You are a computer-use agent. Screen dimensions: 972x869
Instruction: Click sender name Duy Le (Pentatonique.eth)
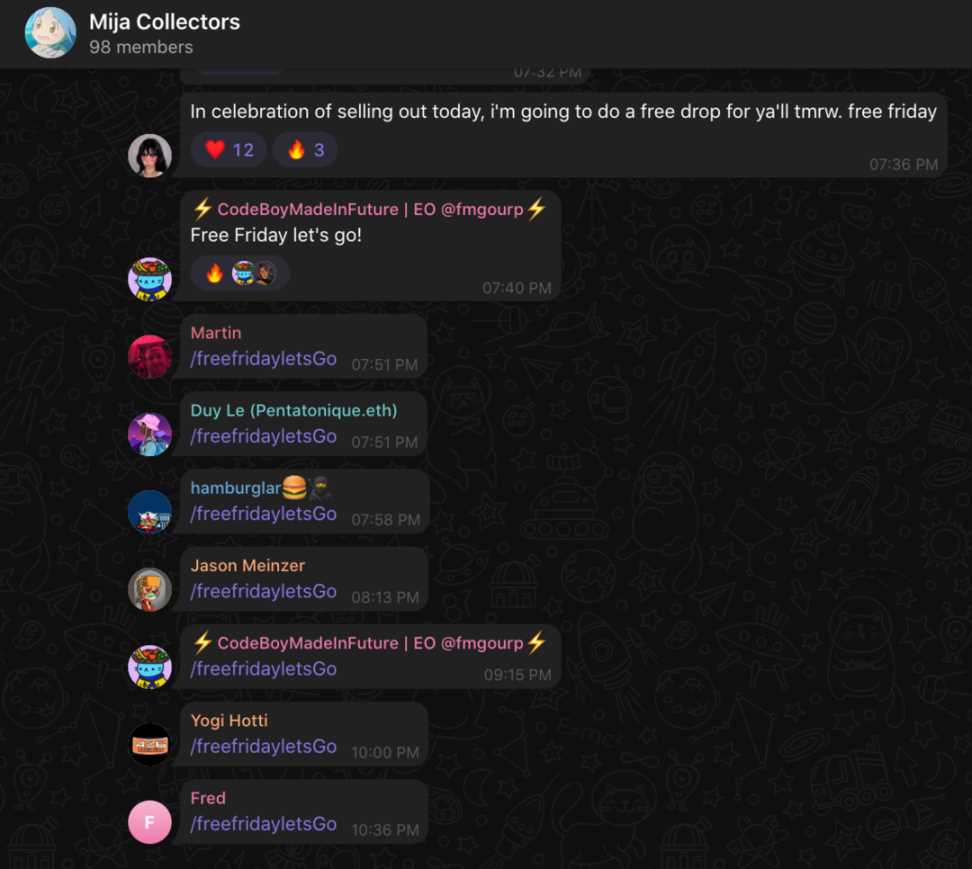coord(294,410)
